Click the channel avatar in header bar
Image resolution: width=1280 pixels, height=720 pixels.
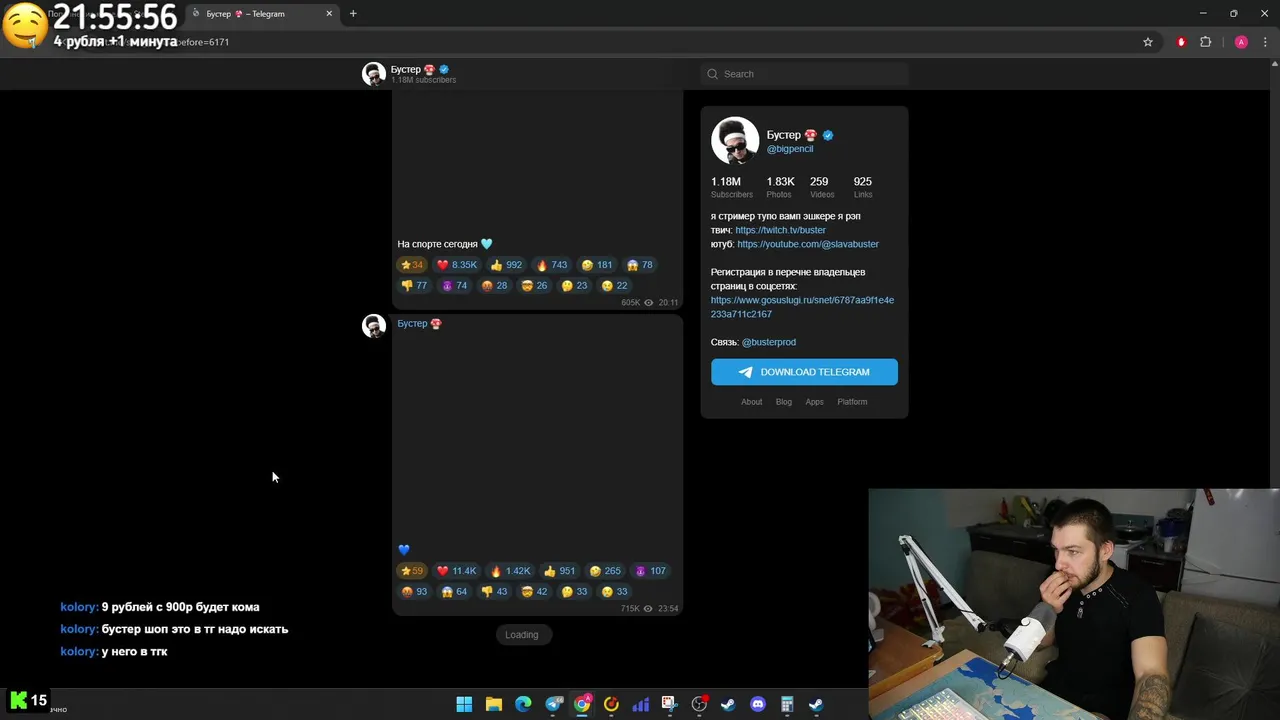coord(374,74)
